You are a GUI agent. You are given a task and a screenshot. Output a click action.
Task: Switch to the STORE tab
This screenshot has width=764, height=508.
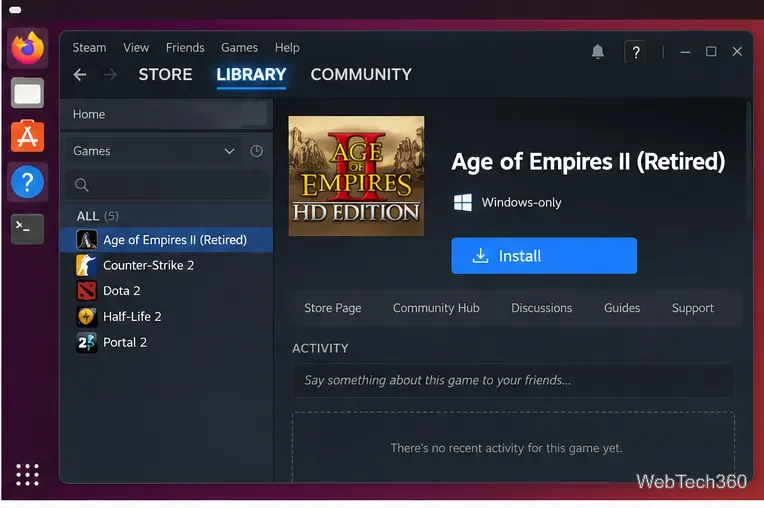tap(165, 75)
